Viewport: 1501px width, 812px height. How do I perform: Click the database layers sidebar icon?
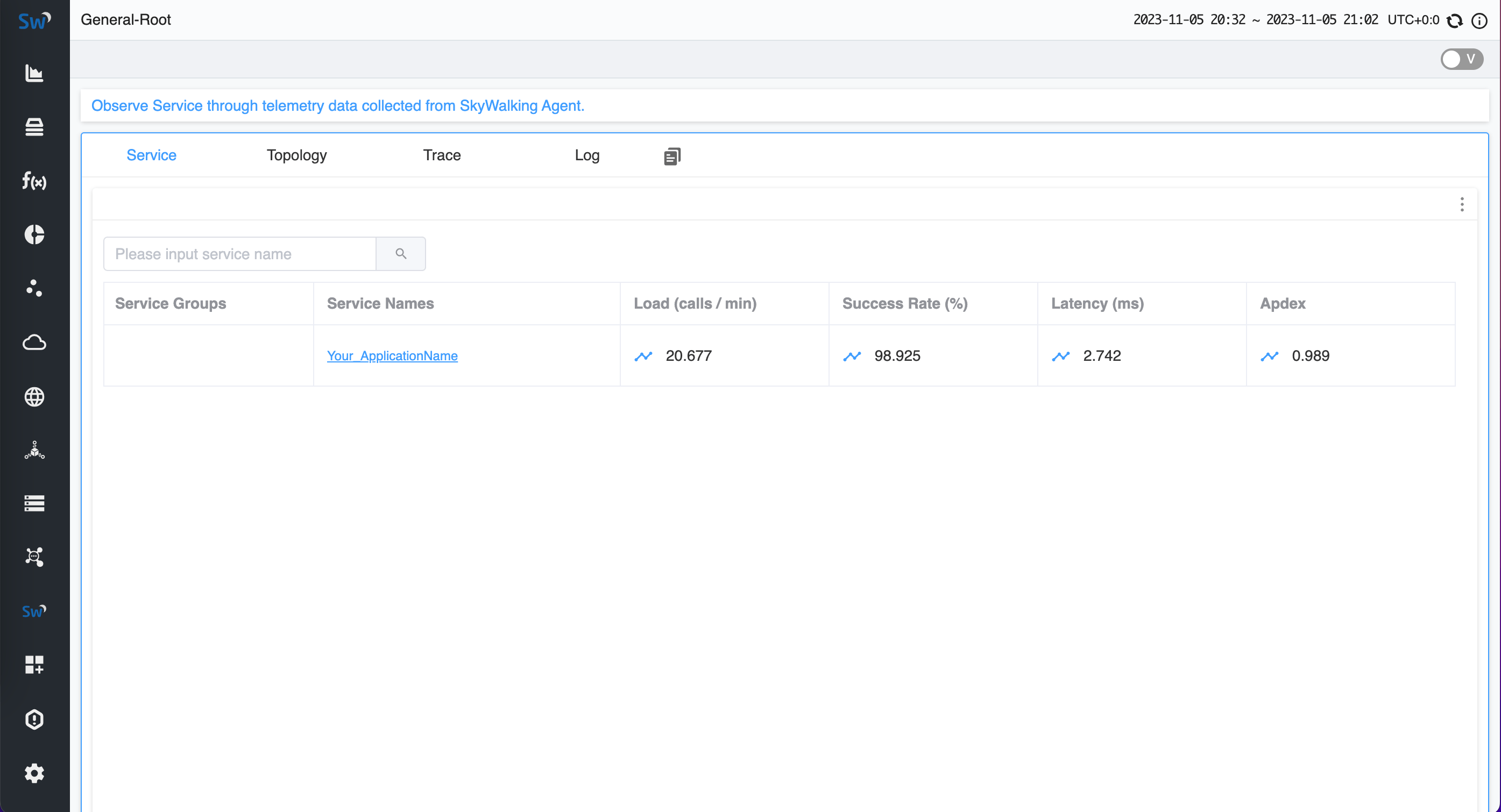(x=34, y=127)
